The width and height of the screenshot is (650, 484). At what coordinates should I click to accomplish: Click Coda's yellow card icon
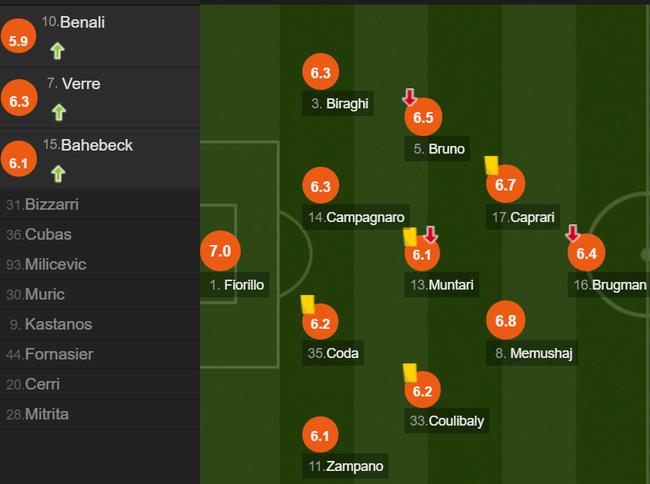coord(308,304)
